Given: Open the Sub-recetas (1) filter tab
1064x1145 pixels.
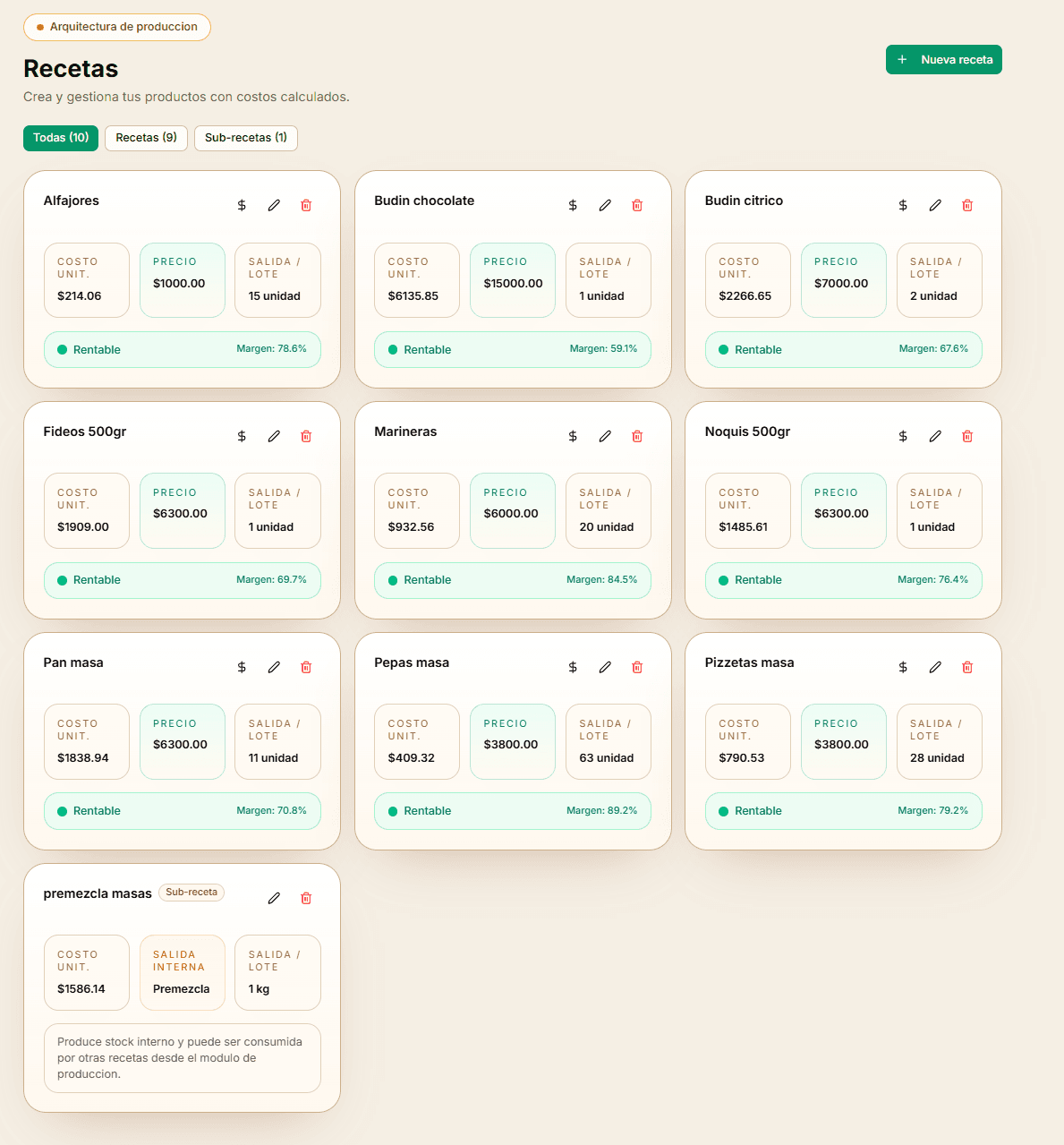Looking at the screenshot, I should [246, 138].
